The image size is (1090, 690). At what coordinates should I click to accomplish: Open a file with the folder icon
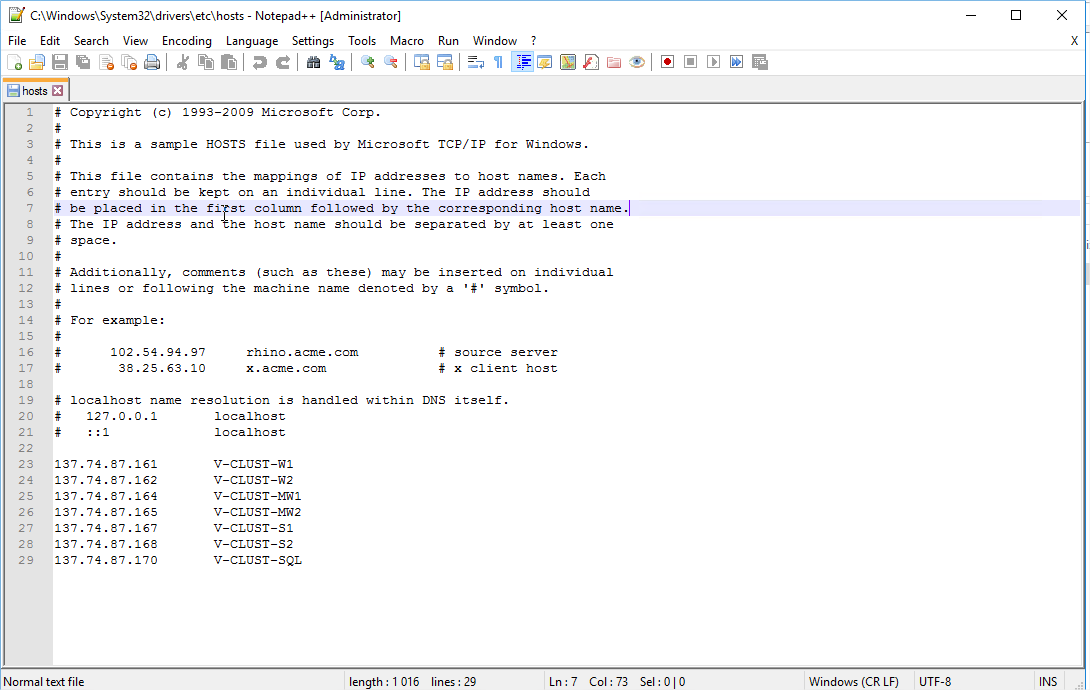[37, 62]
